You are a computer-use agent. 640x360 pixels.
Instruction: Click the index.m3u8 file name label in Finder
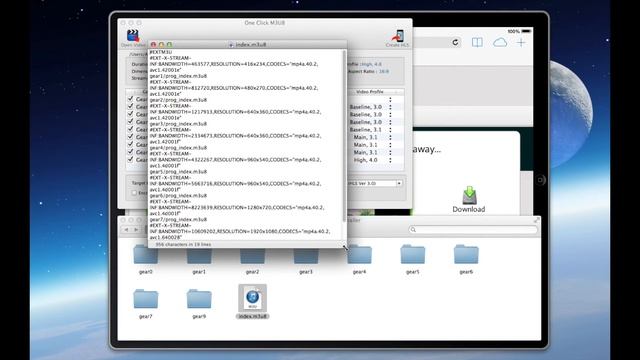tap(253, 316)
